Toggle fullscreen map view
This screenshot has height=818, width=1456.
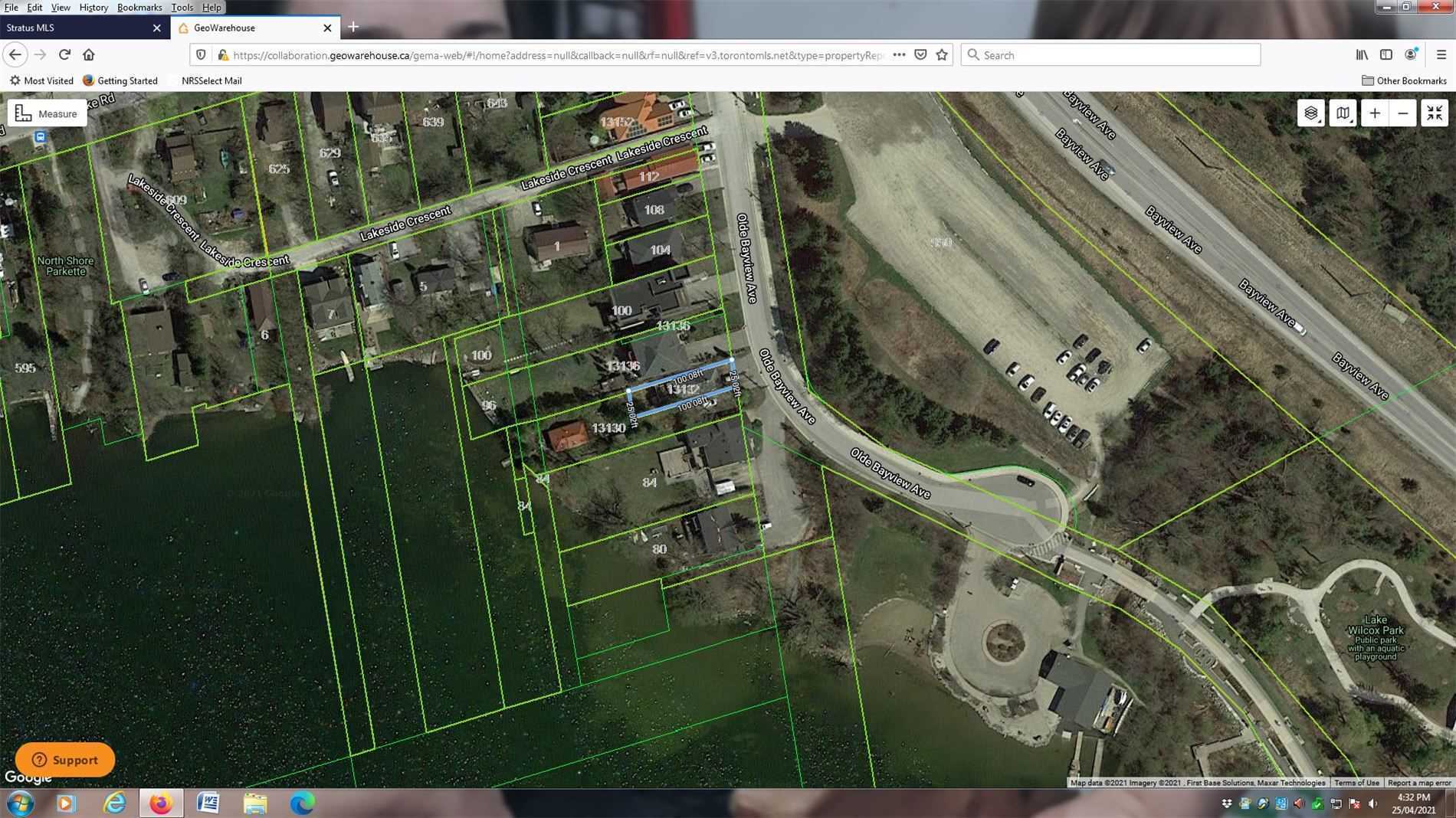(x=1435, y=113)
